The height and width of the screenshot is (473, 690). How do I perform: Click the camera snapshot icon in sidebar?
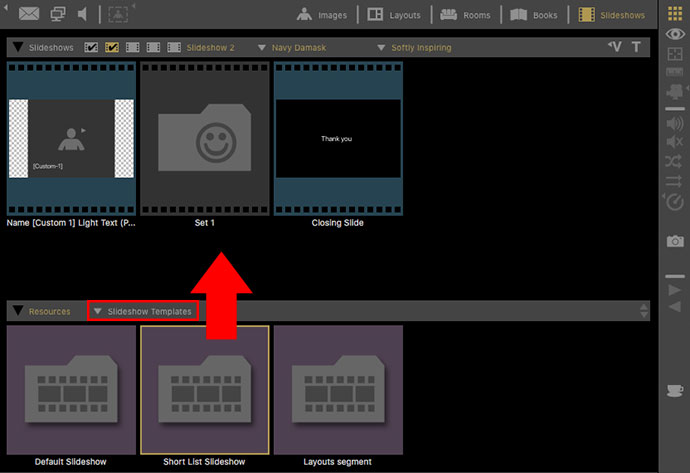coord(675,241)
